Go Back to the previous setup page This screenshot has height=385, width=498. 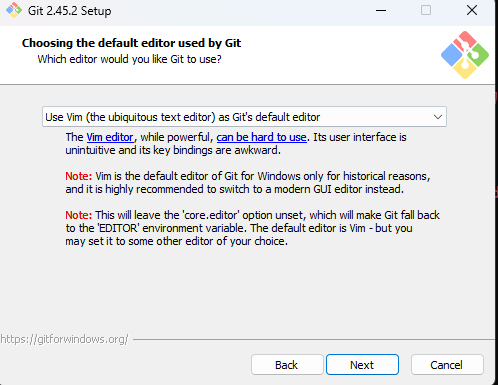click(287, 365)
